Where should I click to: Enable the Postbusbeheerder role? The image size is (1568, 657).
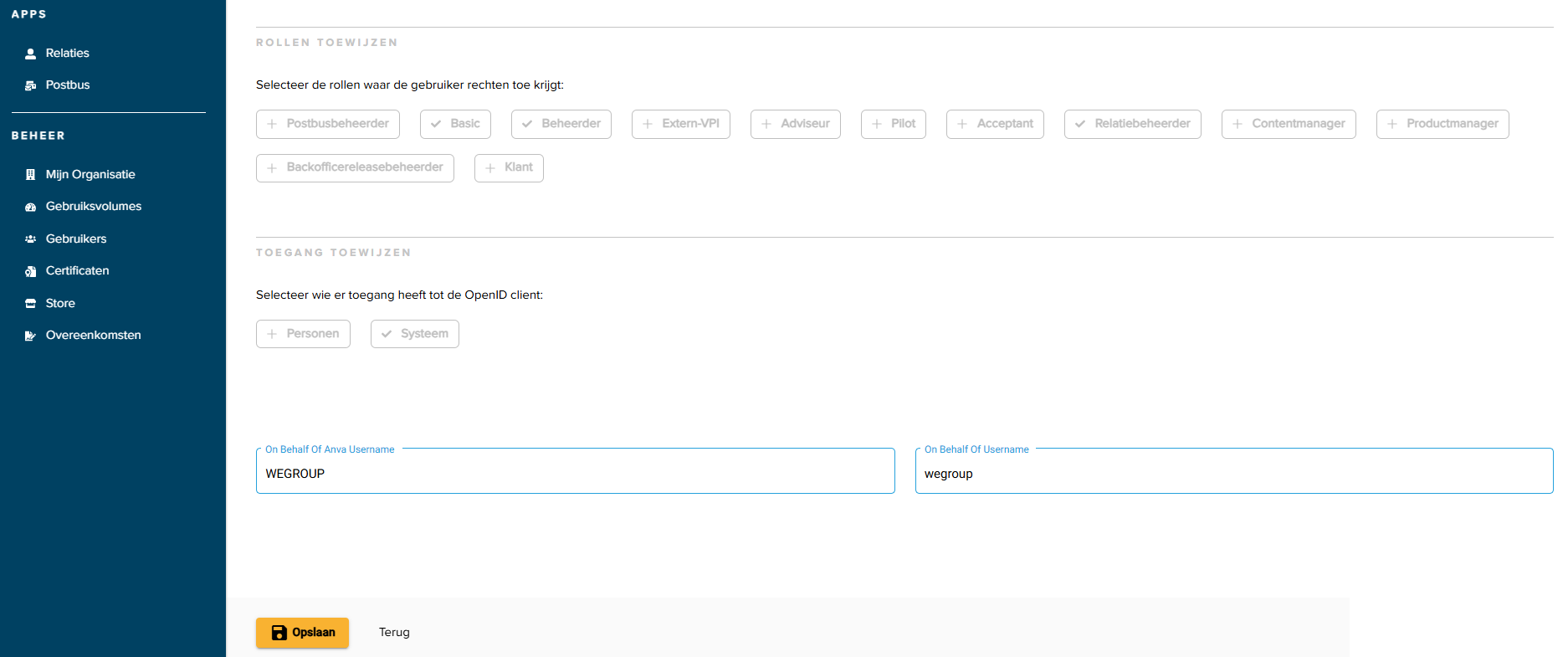click(328, 124)
